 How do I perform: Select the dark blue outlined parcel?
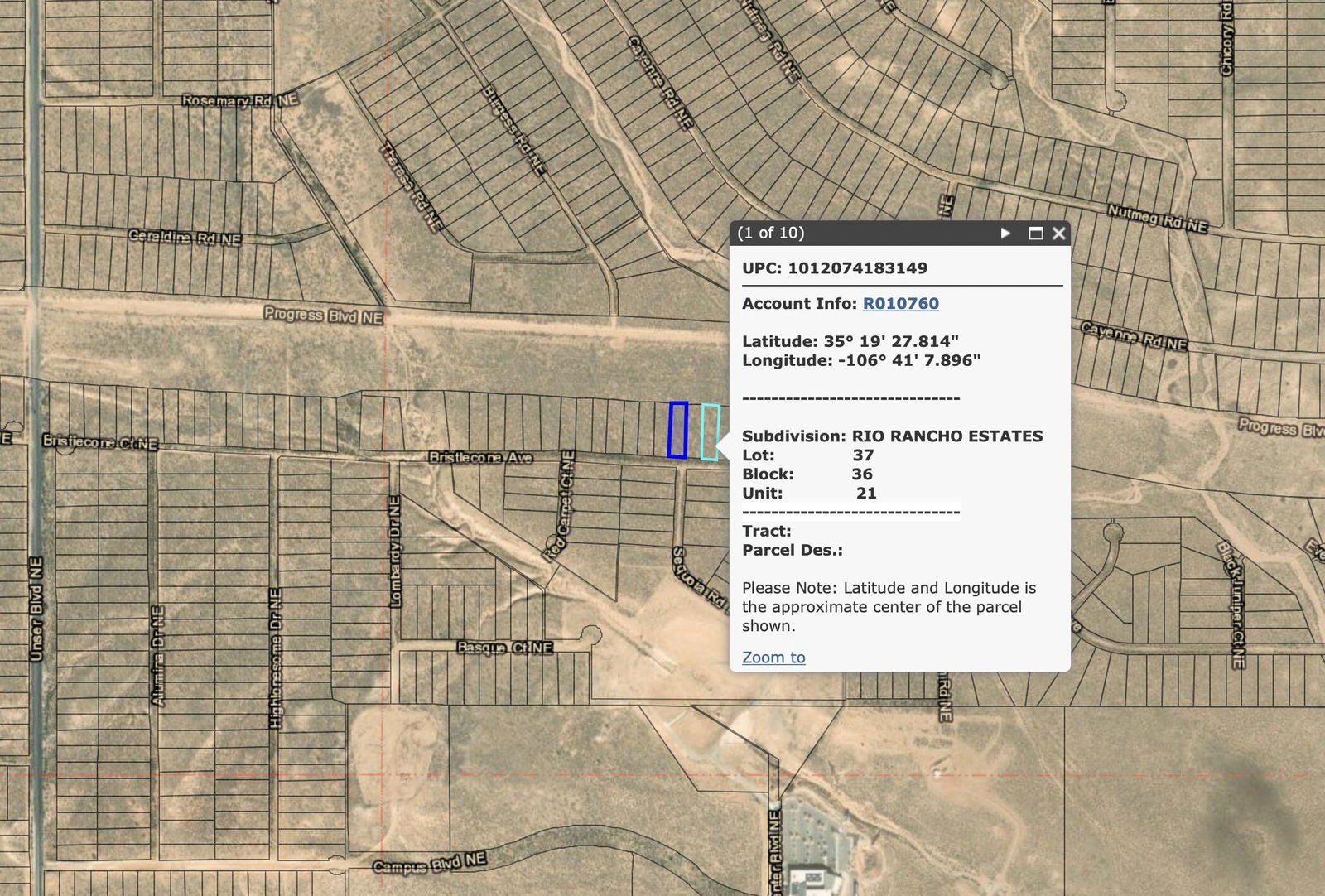tap(677, 430)
